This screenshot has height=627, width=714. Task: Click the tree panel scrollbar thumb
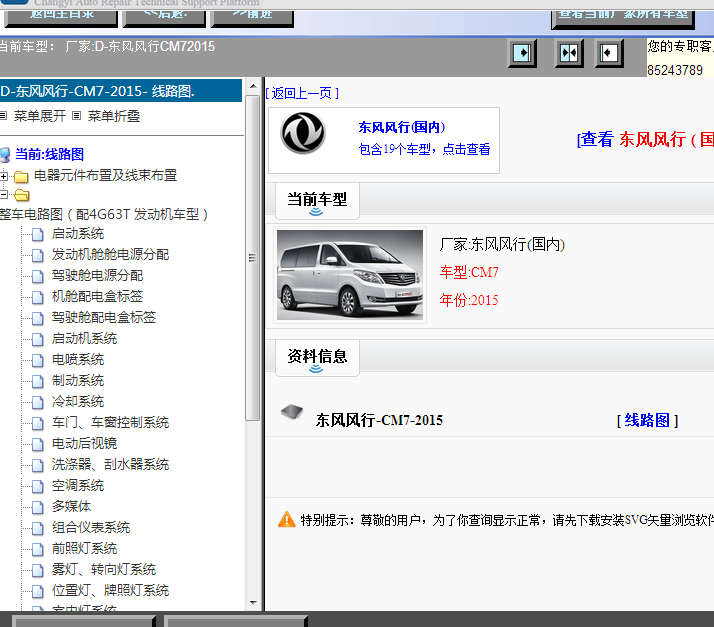point(253,258)
